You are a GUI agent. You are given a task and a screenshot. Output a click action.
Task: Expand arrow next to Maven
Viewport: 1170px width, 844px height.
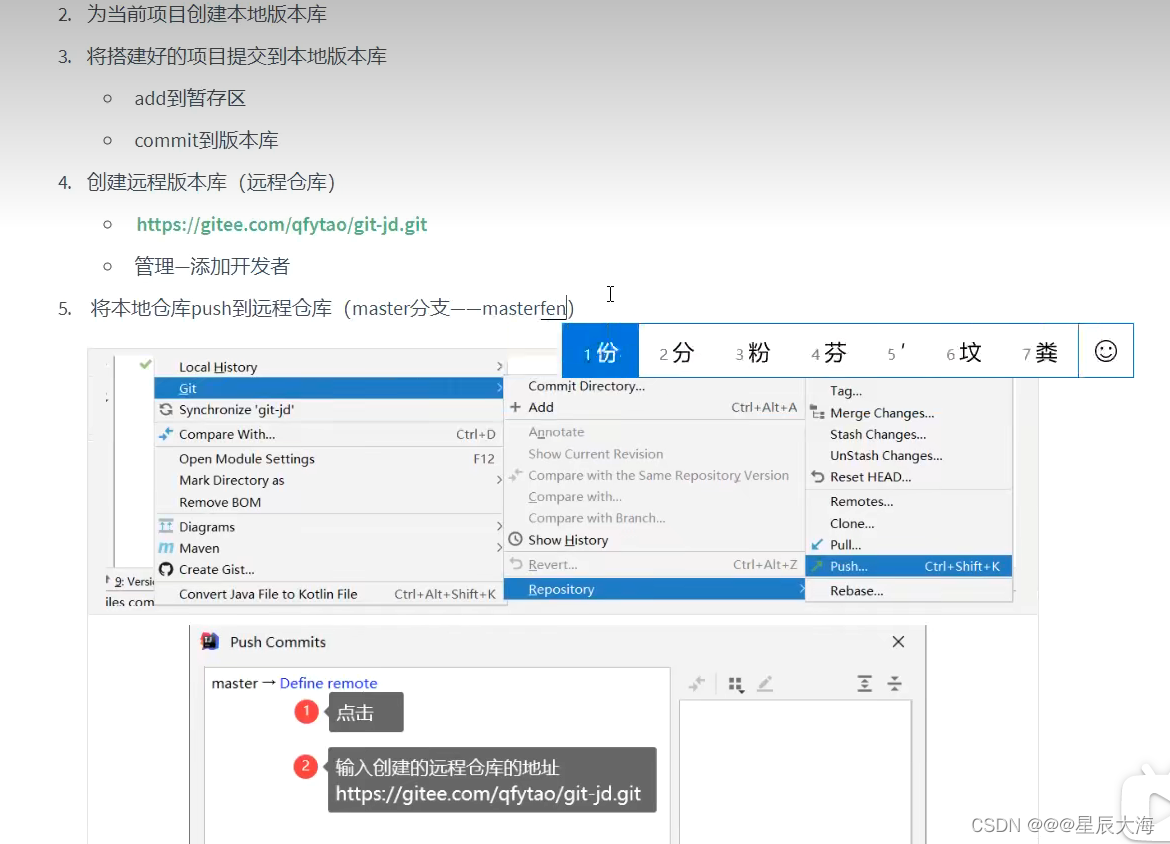click(x=499, y=548)
